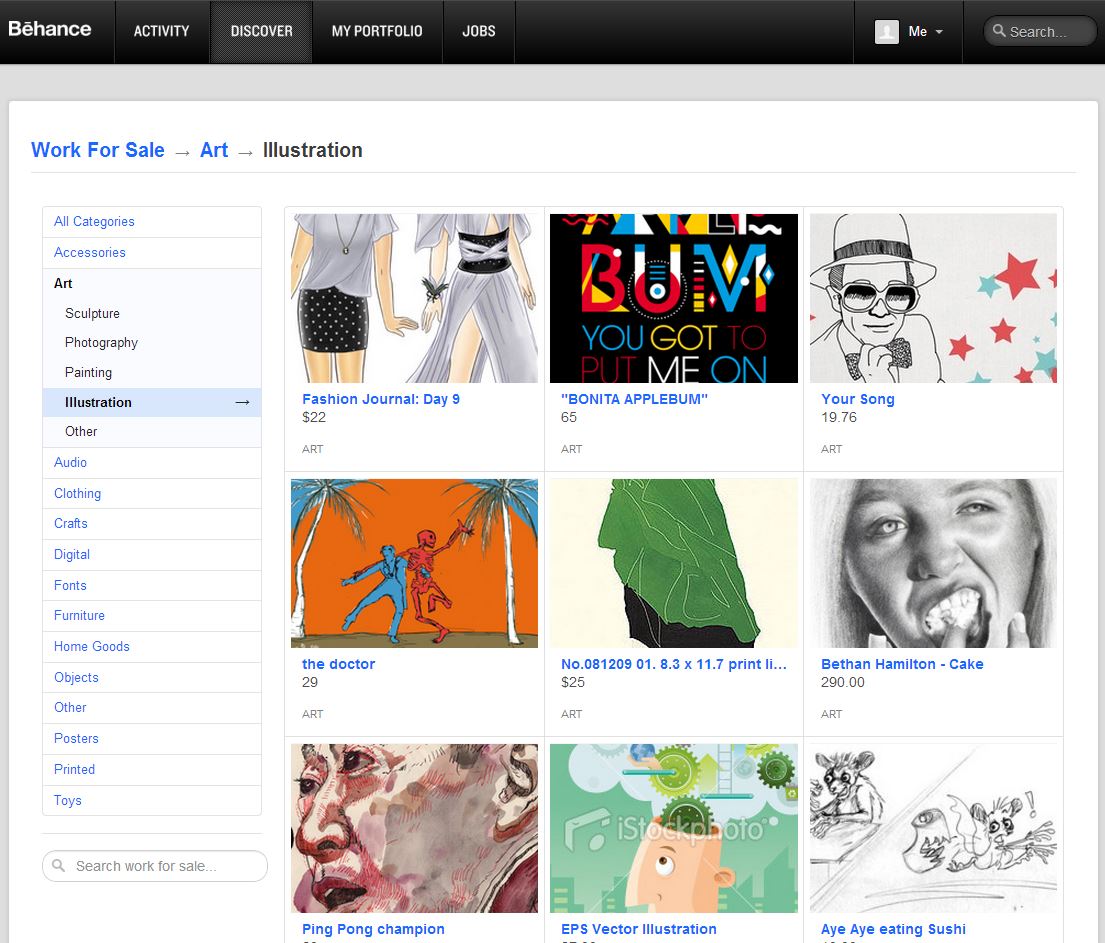Open the Clothing category
This screenshot has height=943, width=1105.
(x=152, y=493)
